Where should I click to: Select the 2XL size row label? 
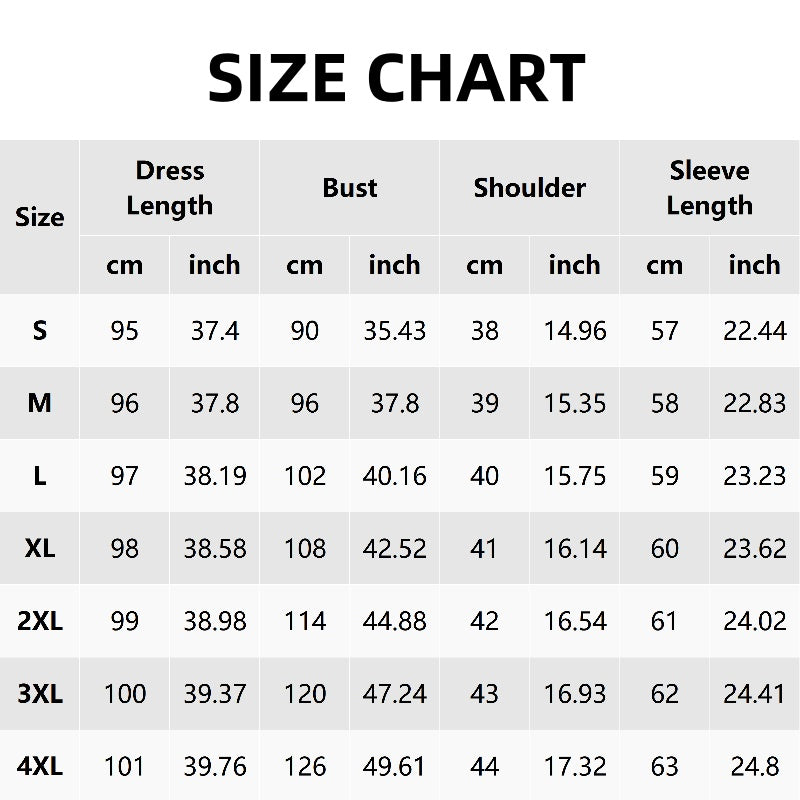click(40, 621)
